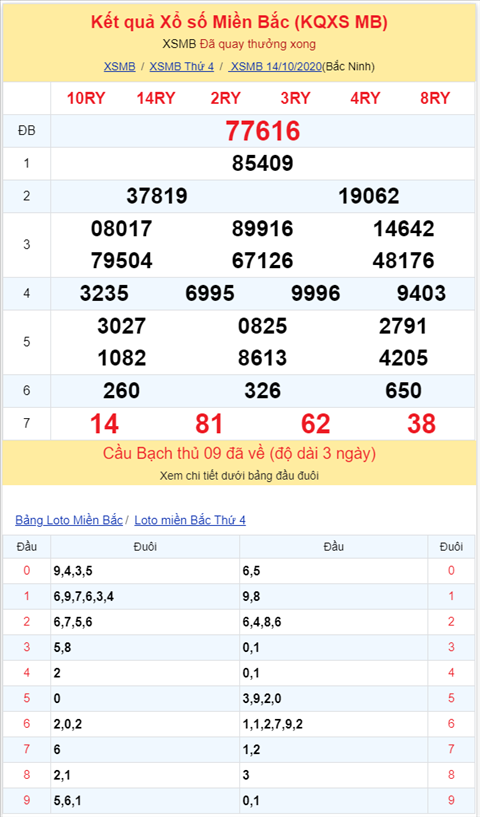Select fourth prize number 9996
The width and height of the screenshot is (480, 817).
[x=316, y=293]
